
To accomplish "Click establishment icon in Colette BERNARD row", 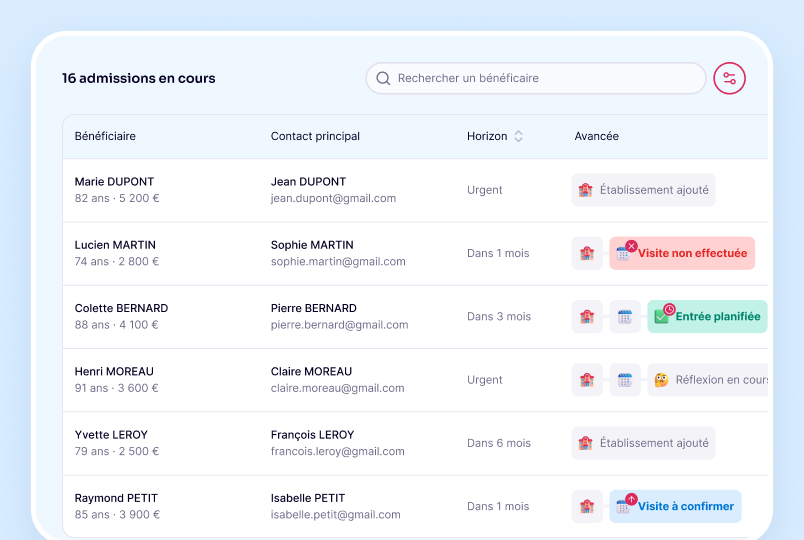I will click(587, 316).
